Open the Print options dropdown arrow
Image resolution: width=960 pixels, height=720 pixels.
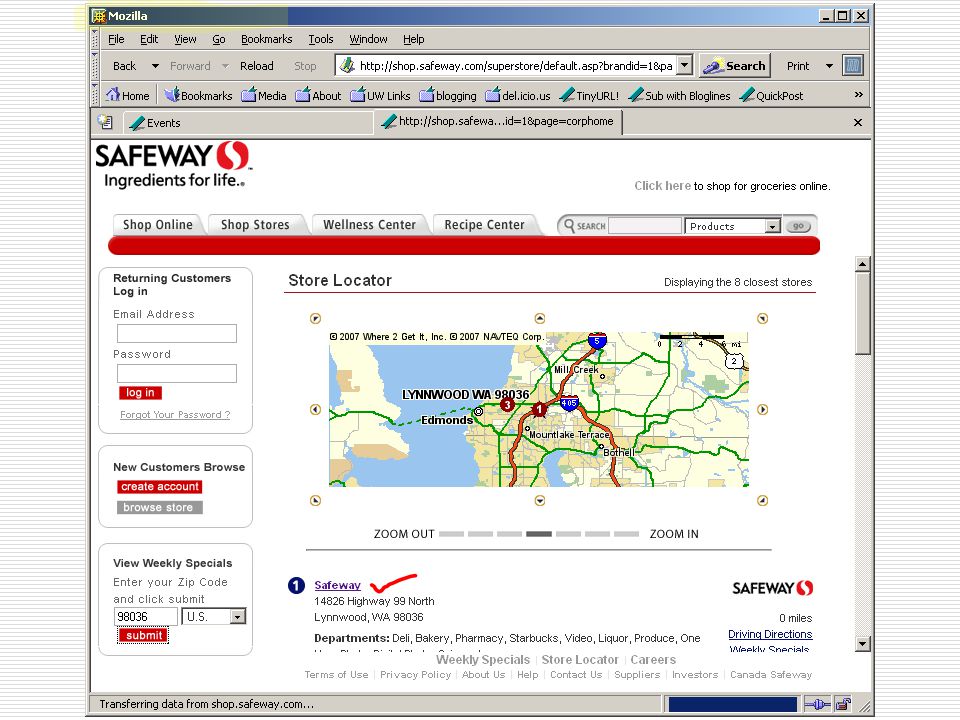830,66
